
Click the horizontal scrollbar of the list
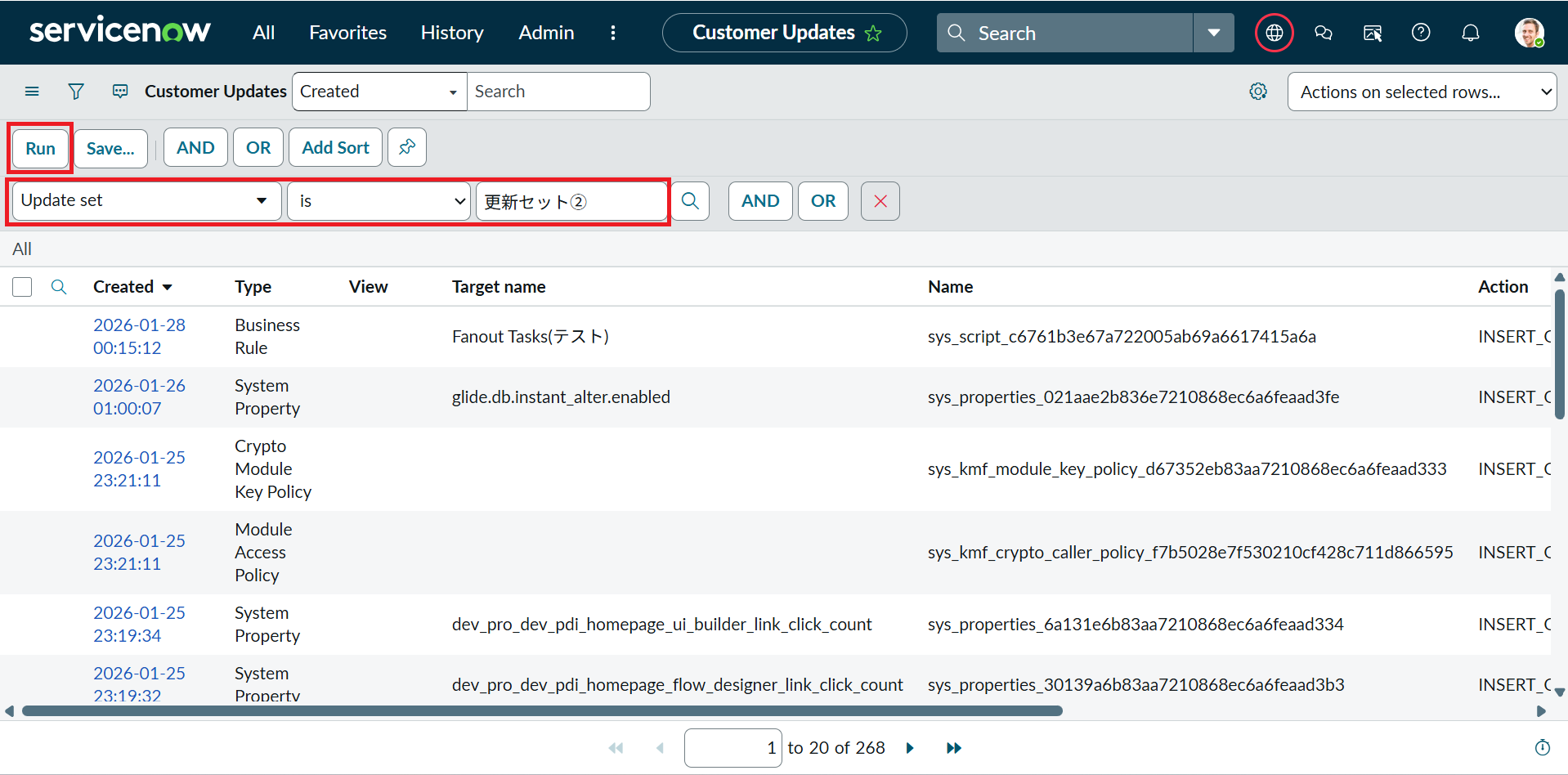click(x=541, y=711)
